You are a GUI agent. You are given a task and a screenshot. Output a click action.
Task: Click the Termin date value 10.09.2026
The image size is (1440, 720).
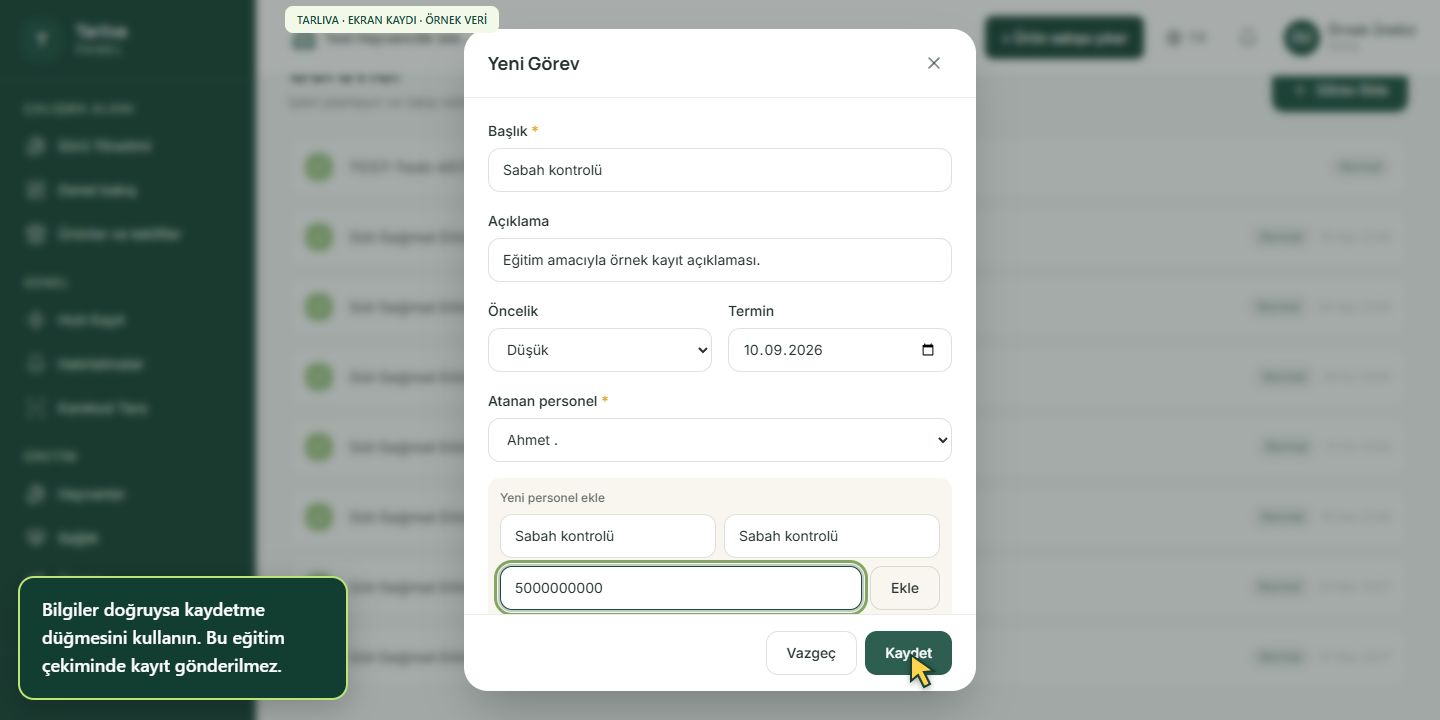pyautogui.click(x=783, y=350)
